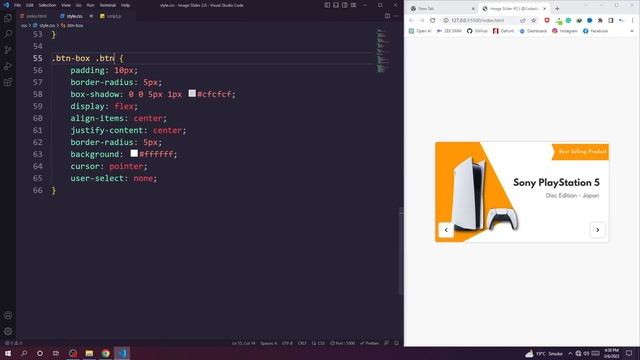The width and height of the screenshot is (640, 360).
Task: Open the View menu in VS Code
Action: (66, 5)
